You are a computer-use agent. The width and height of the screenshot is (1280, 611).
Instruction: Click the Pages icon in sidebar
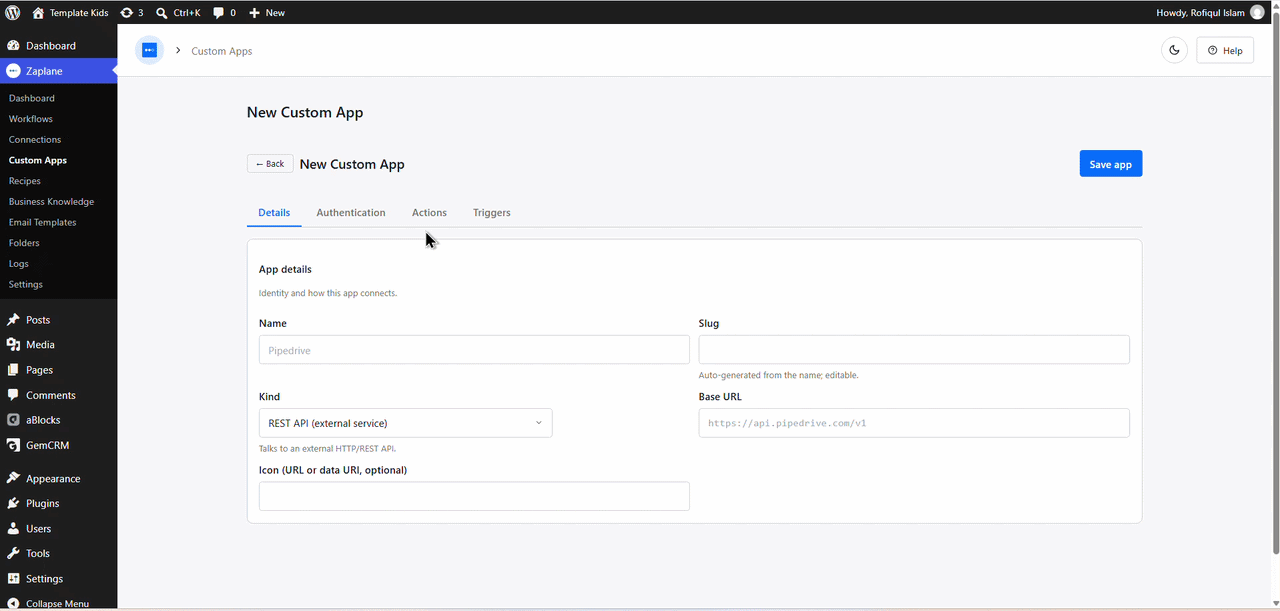pos(13,370)
